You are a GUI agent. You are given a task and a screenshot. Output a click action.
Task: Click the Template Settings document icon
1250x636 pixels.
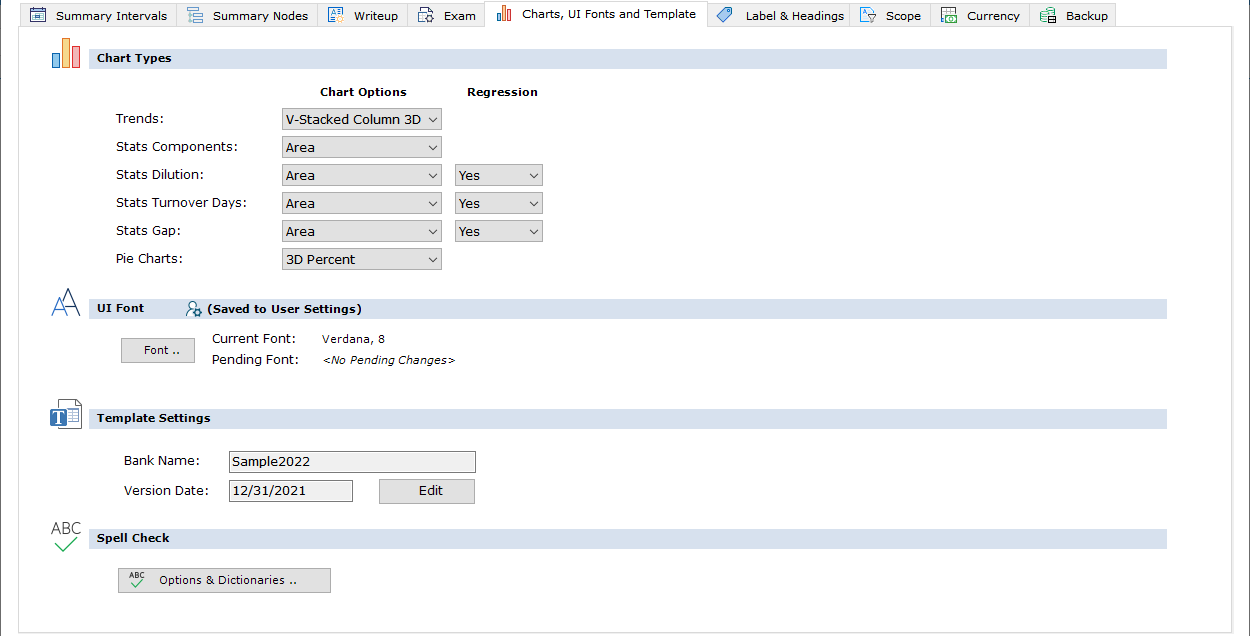pyautogui.click(x=66, y=414)
